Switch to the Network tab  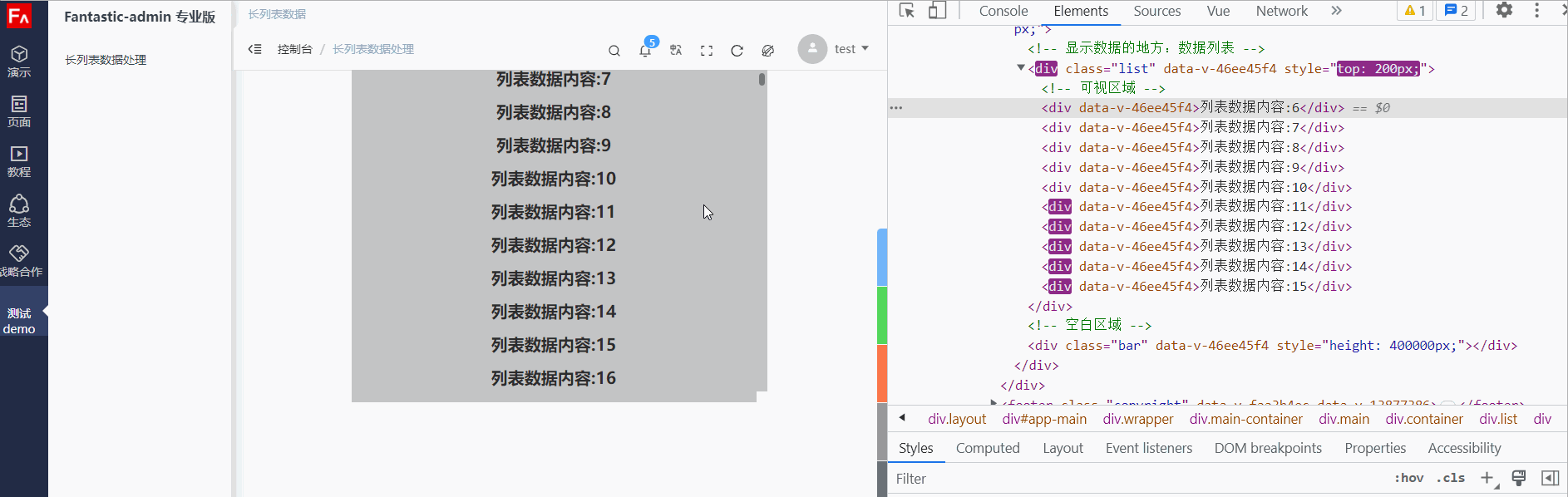tap(1282, 11)
